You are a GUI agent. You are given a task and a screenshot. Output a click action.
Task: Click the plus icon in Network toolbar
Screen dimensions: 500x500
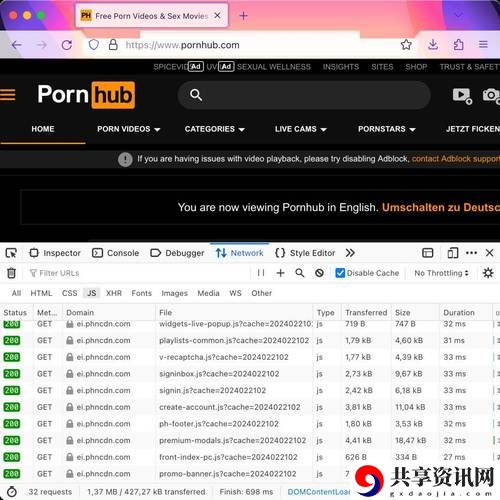(280, 273)
